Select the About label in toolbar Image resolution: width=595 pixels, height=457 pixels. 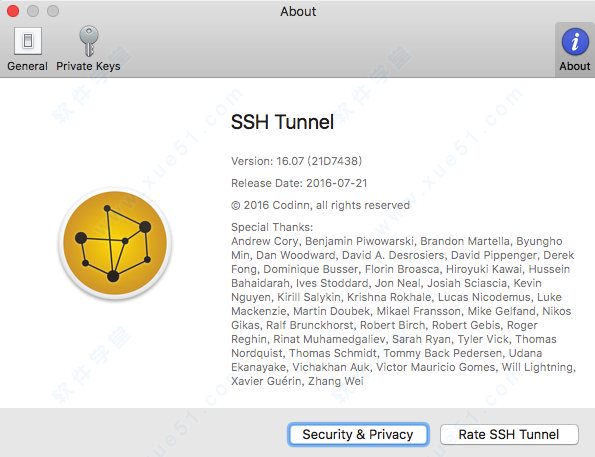[x=575, y=66]
